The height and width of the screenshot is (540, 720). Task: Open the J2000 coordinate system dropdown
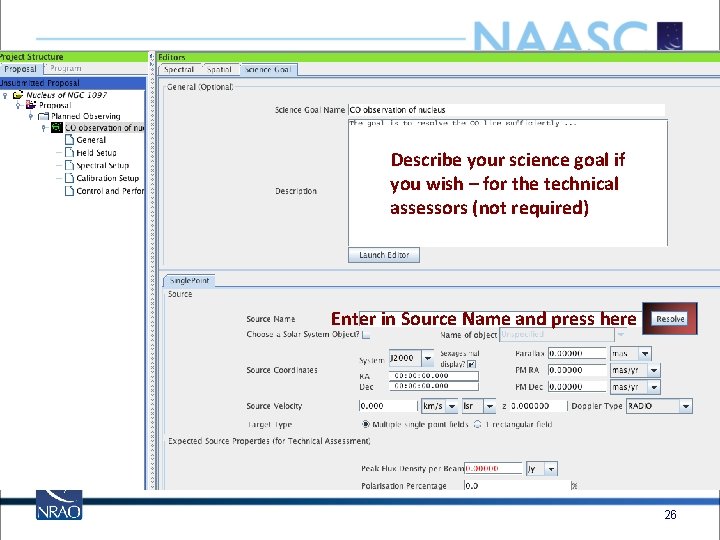tap(428, 358)
